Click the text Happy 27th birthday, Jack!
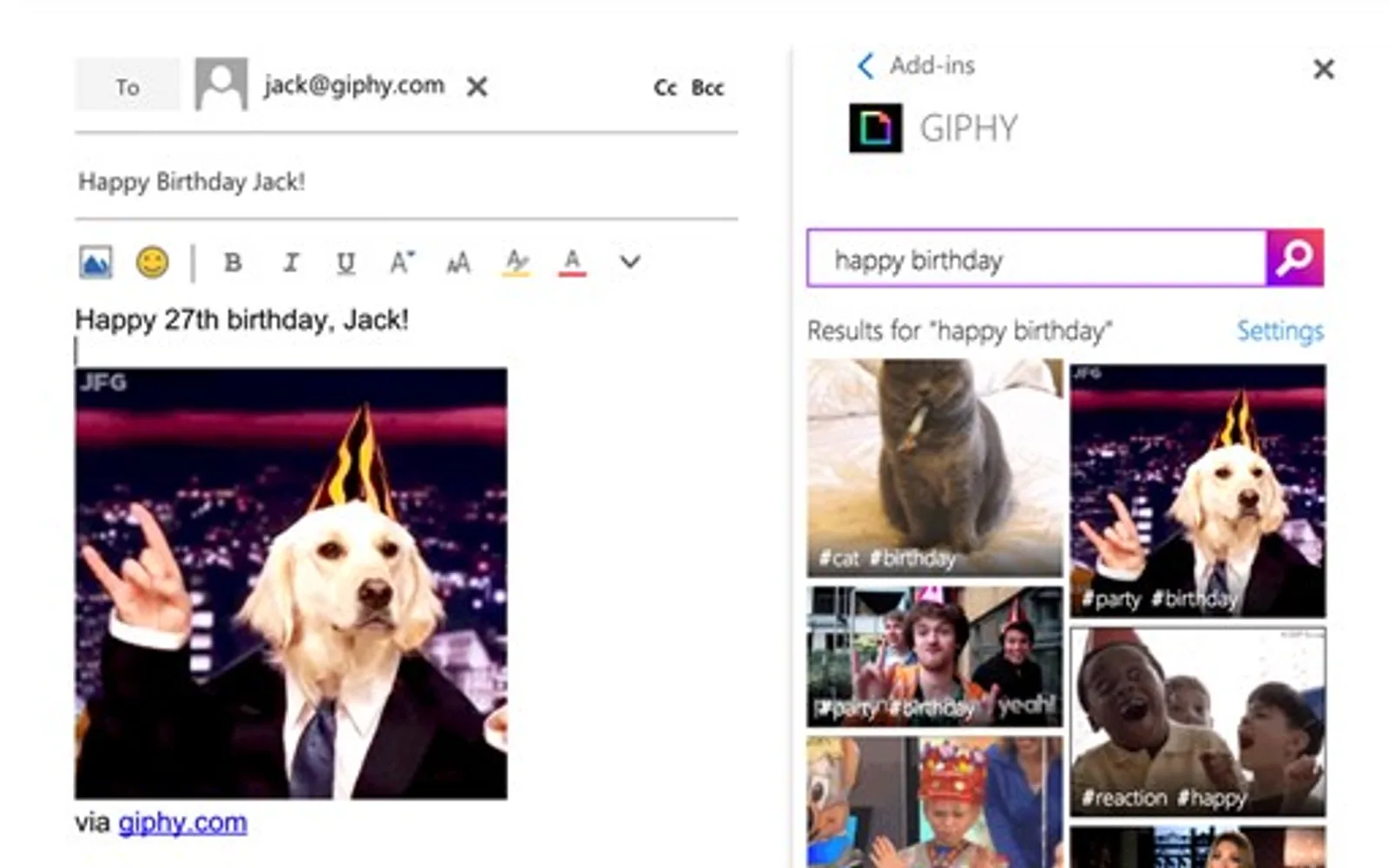1389x868 pixels. (241, 319)
